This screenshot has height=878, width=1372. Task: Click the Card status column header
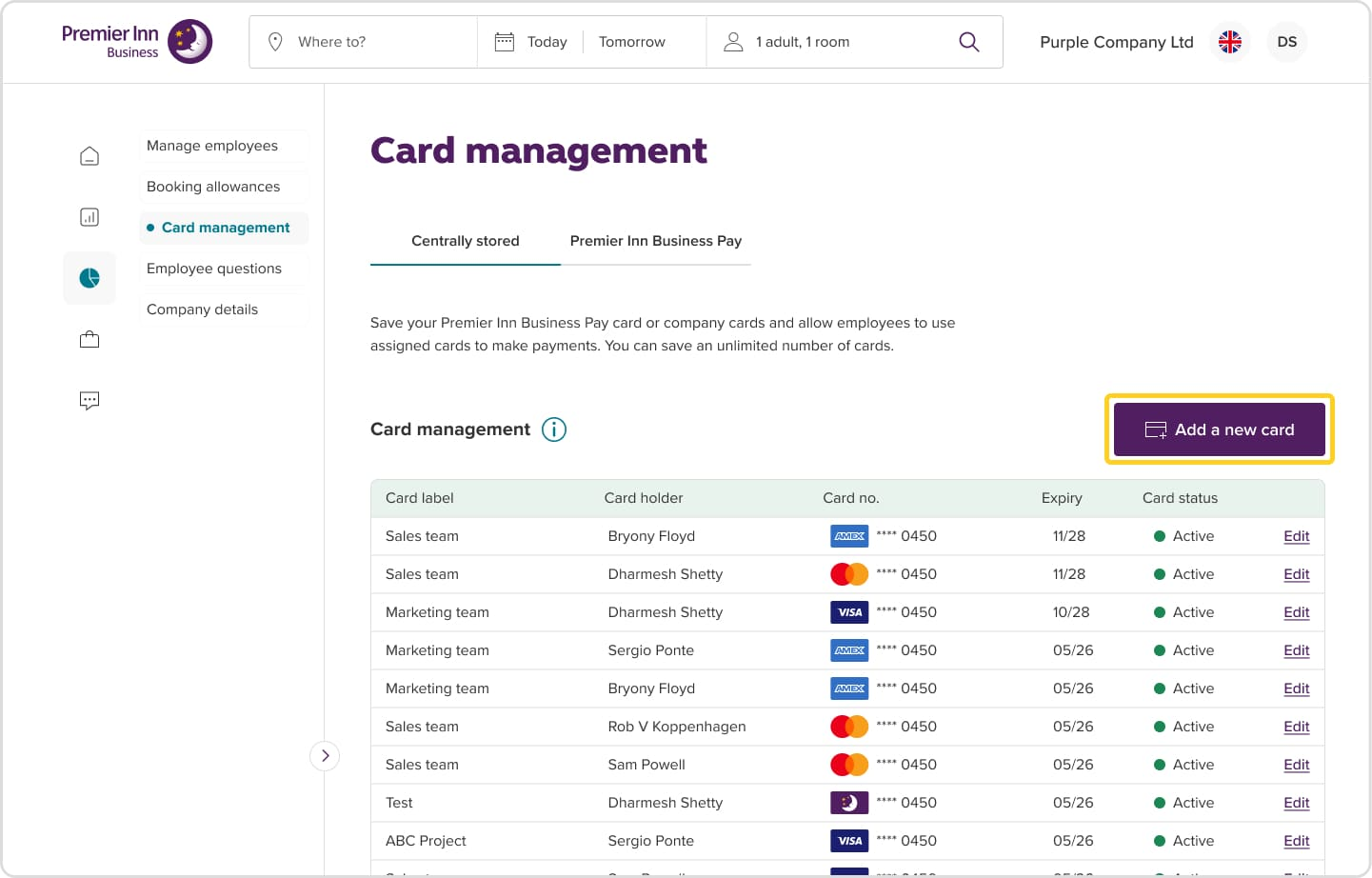(x=1181, y=498)
